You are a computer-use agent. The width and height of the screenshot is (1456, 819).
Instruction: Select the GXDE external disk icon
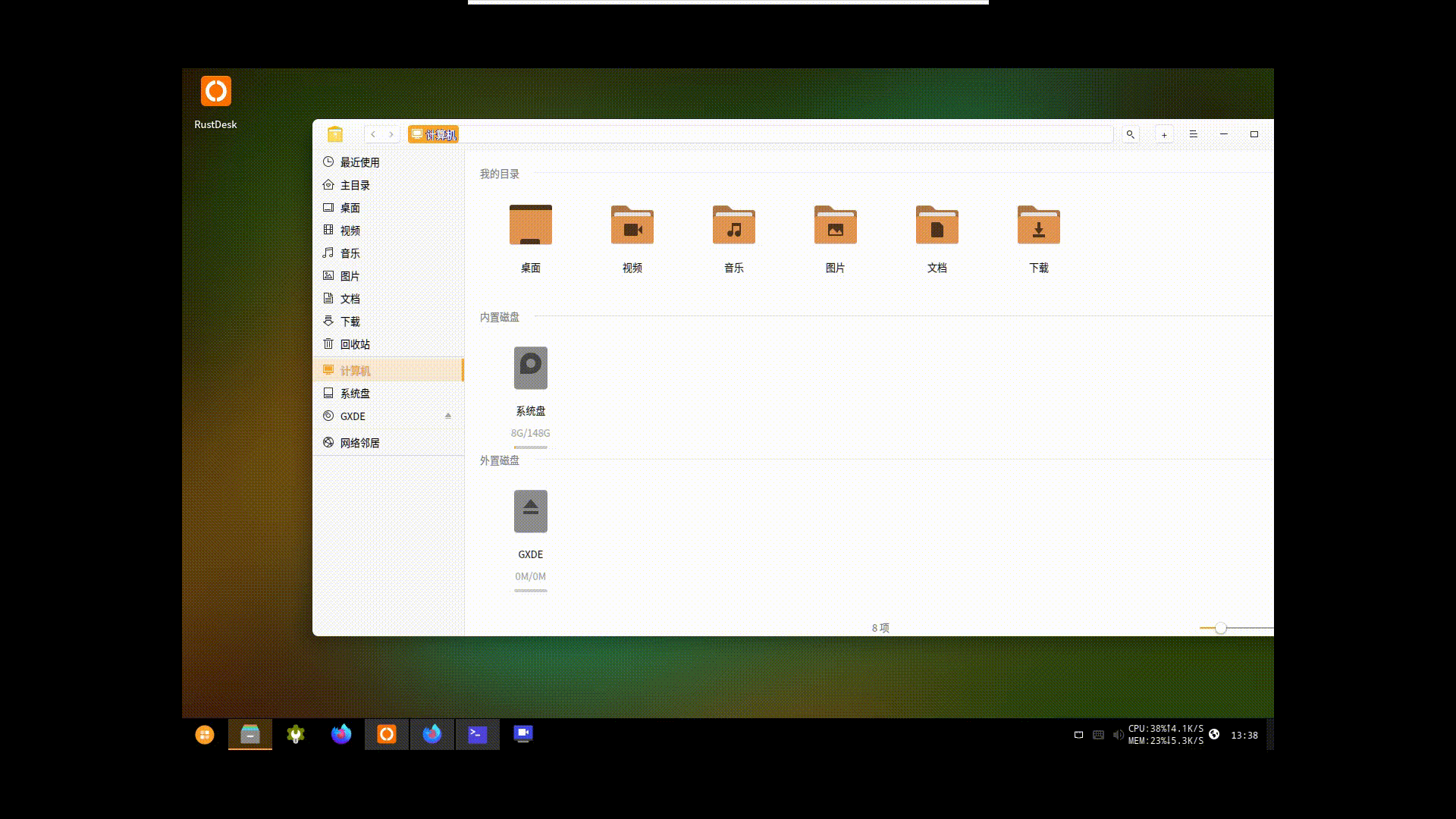pyautogui.click(x=531, y=511)
